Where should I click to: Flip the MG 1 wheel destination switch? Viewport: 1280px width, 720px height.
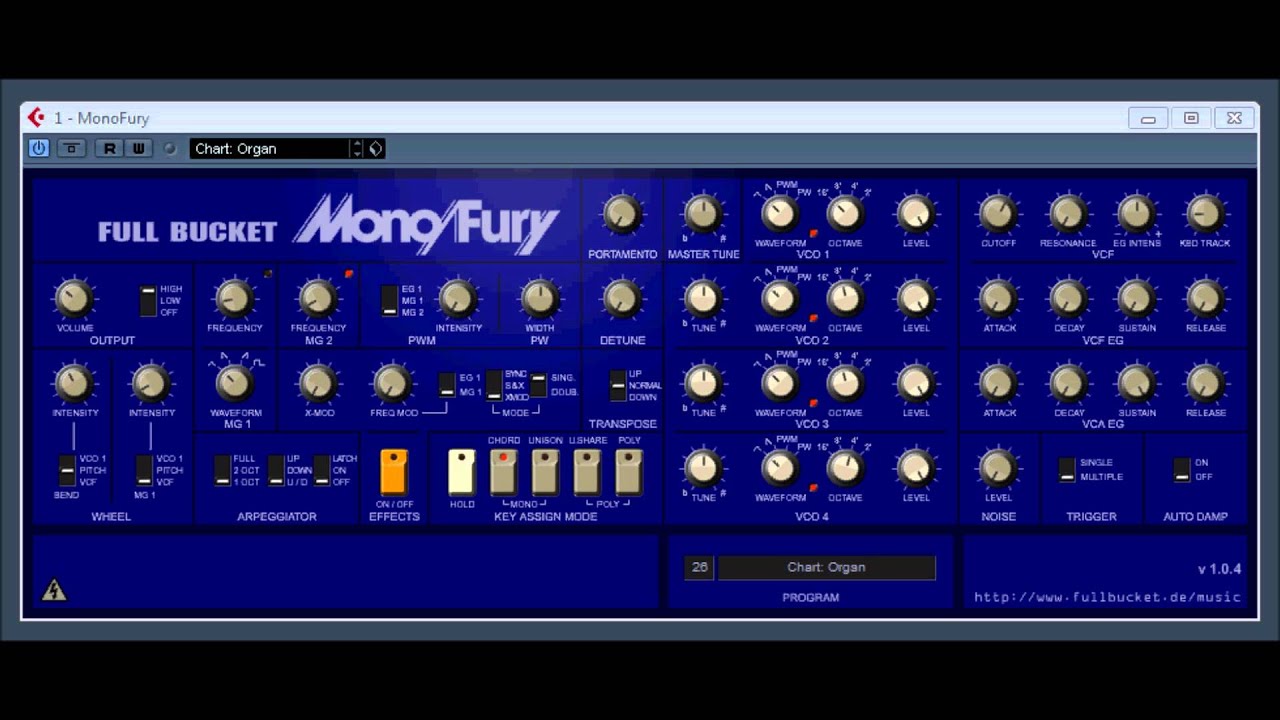pos(144,470)
